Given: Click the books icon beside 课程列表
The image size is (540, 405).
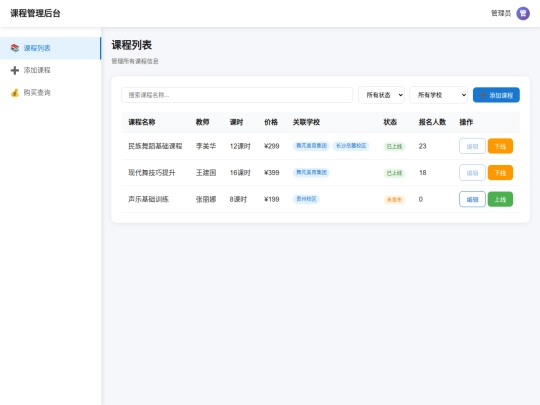Looking at the screenshot, I should click(14, 48).
